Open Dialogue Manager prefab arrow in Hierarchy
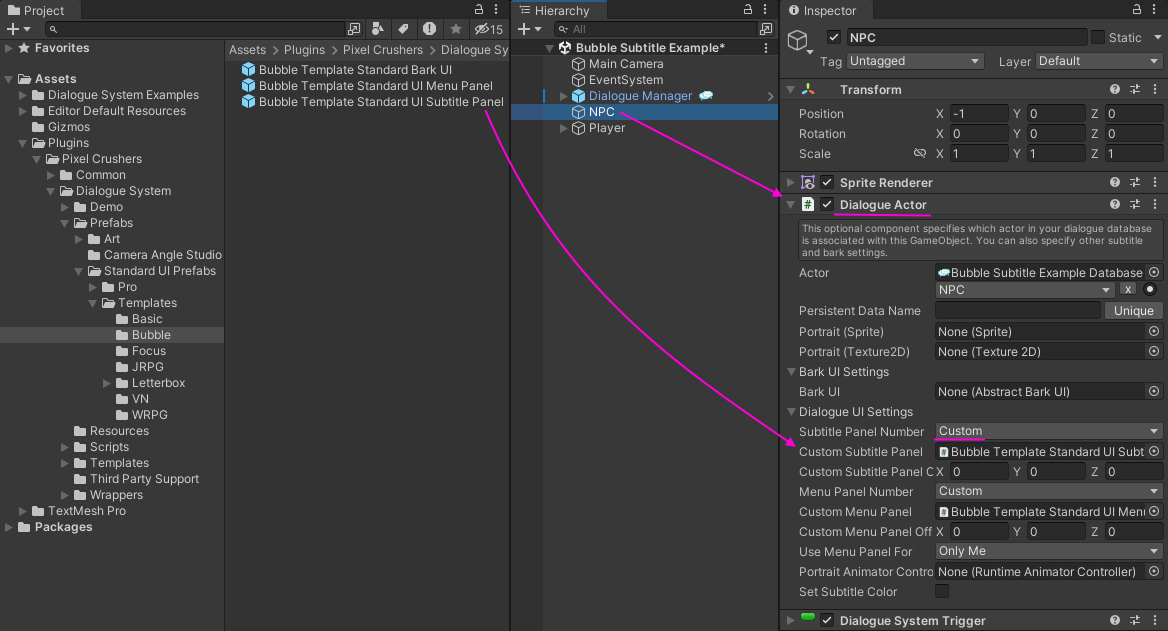Image resolution: width=1168 pixels, height=631 pixels. 770,96
